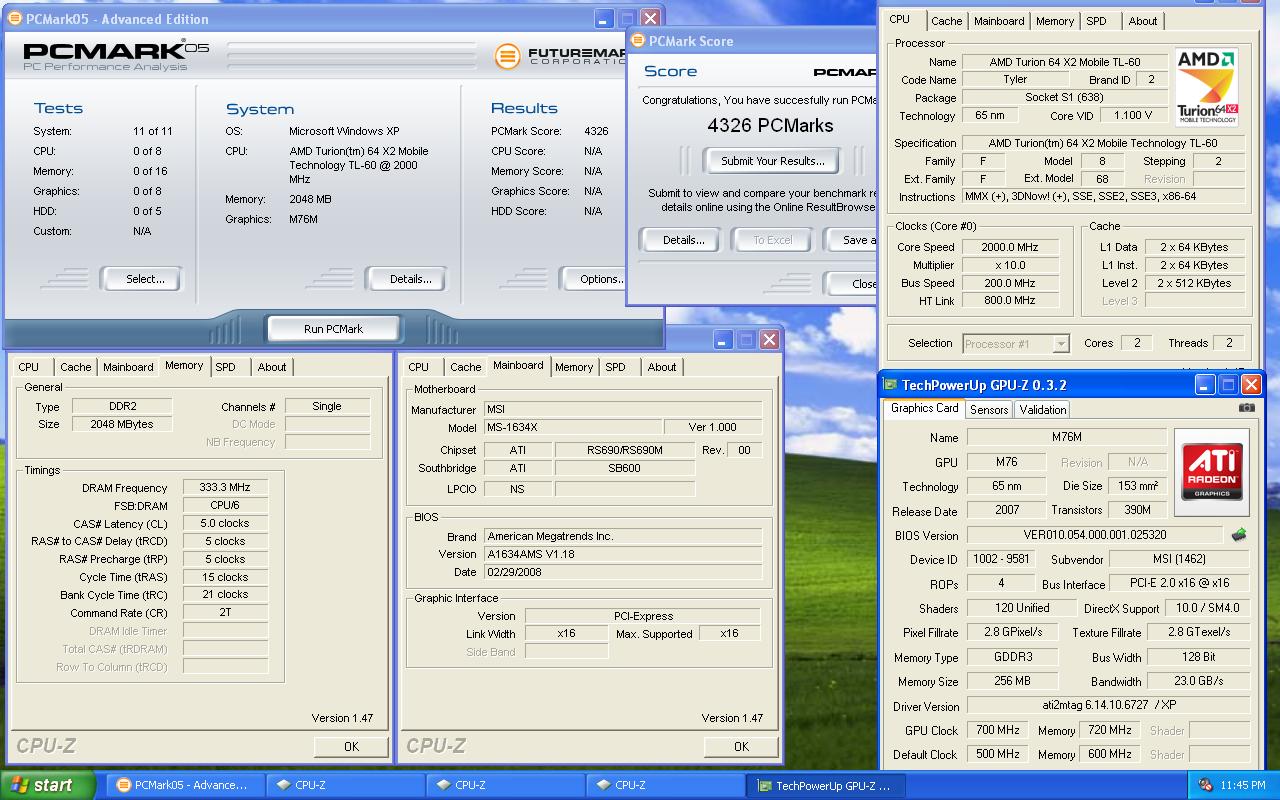Click the Chipset RS690/RS690M field
The image size is (1280, 800).
[624, 450]
